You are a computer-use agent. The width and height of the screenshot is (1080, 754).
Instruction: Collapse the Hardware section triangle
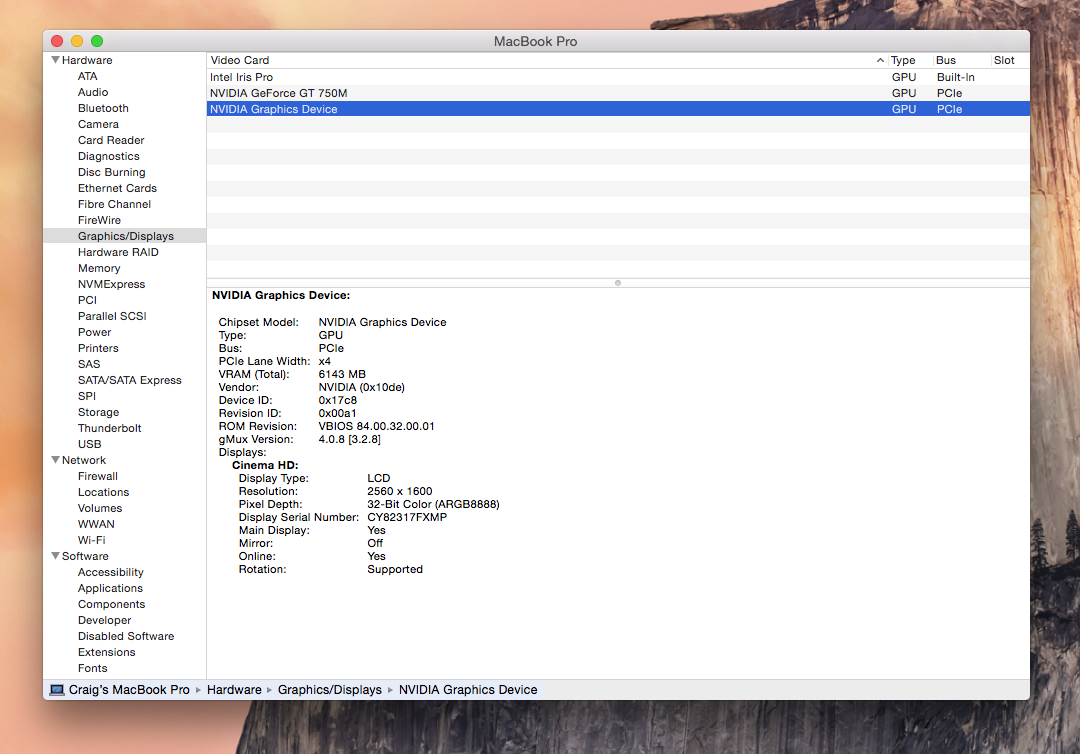pos(55,60)
